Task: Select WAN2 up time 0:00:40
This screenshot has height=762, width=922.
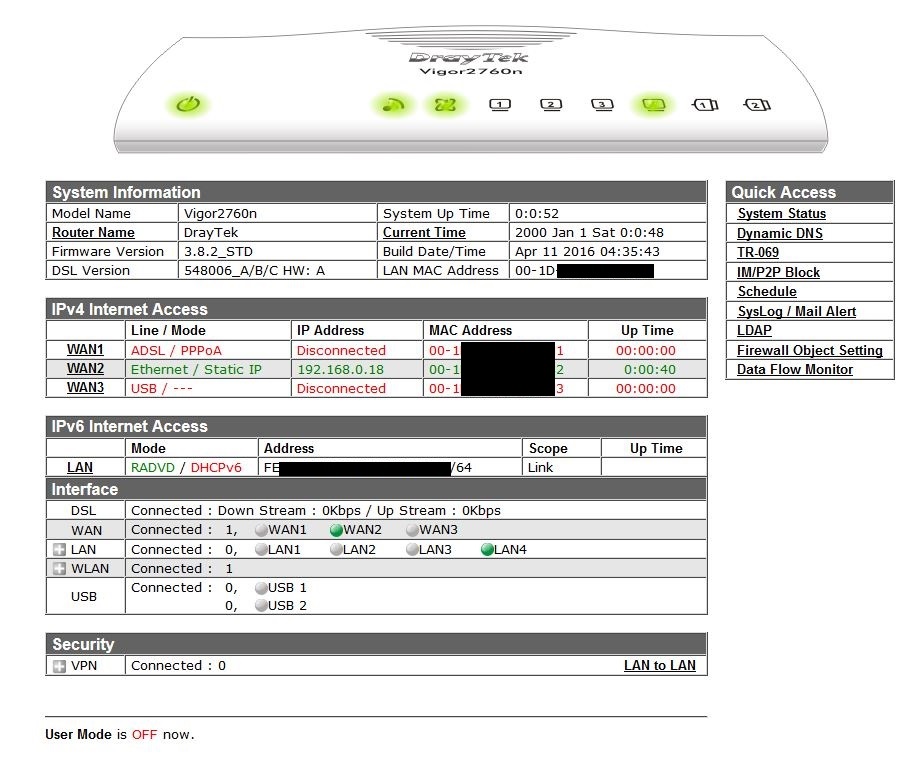Action: tap(650, 369)
